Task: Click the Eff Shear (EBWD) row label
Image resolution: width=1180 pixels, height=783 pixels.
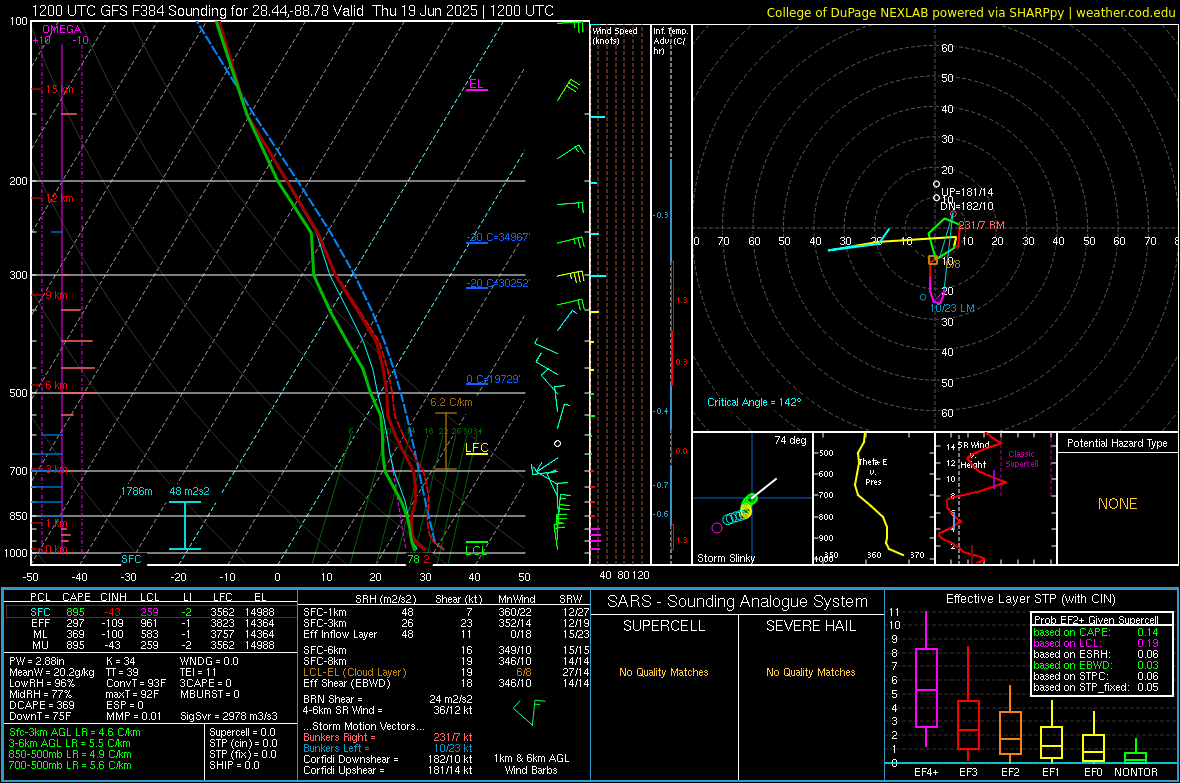Action: [x=347, y=684]
